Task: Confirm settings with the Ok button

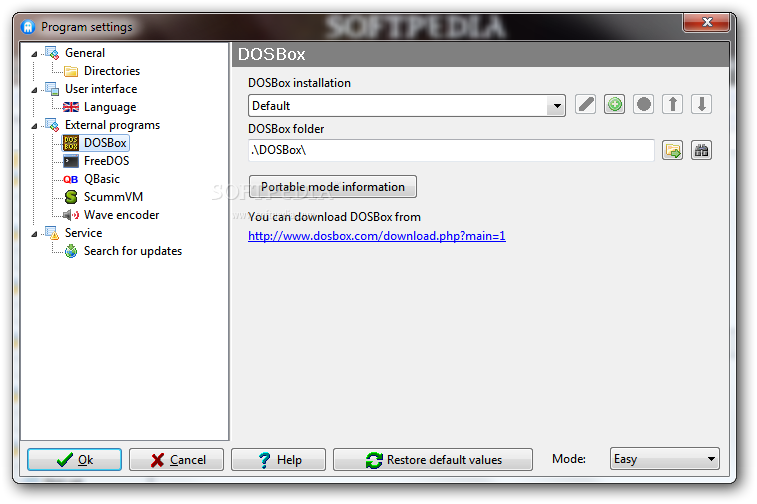Action: coord(74,460)
